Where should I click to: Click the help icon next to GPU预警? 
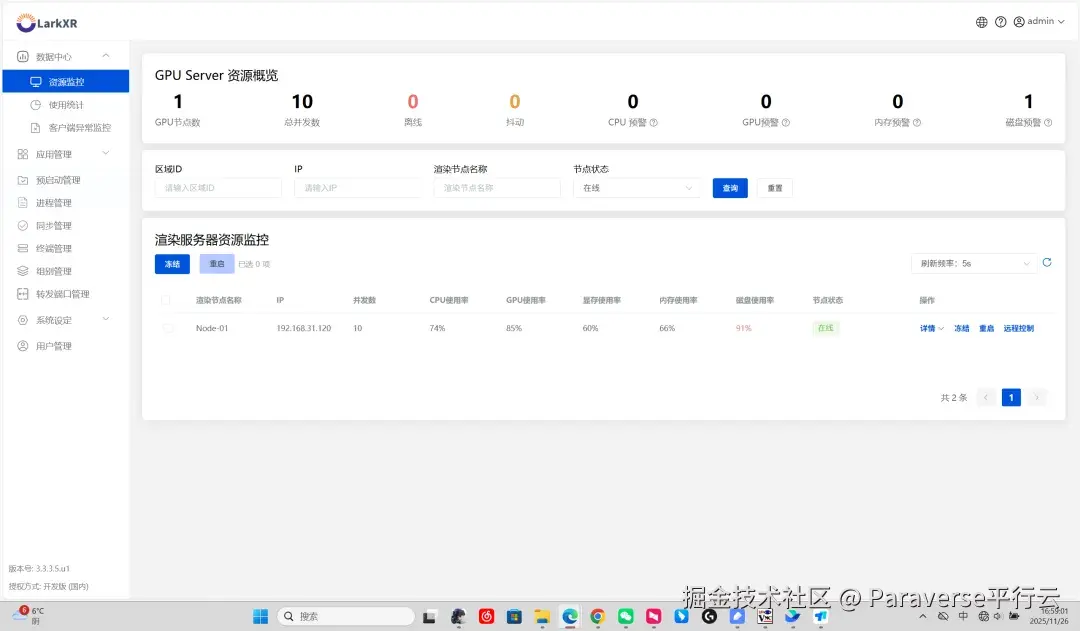pyautogui.click(x=786, y=123)
